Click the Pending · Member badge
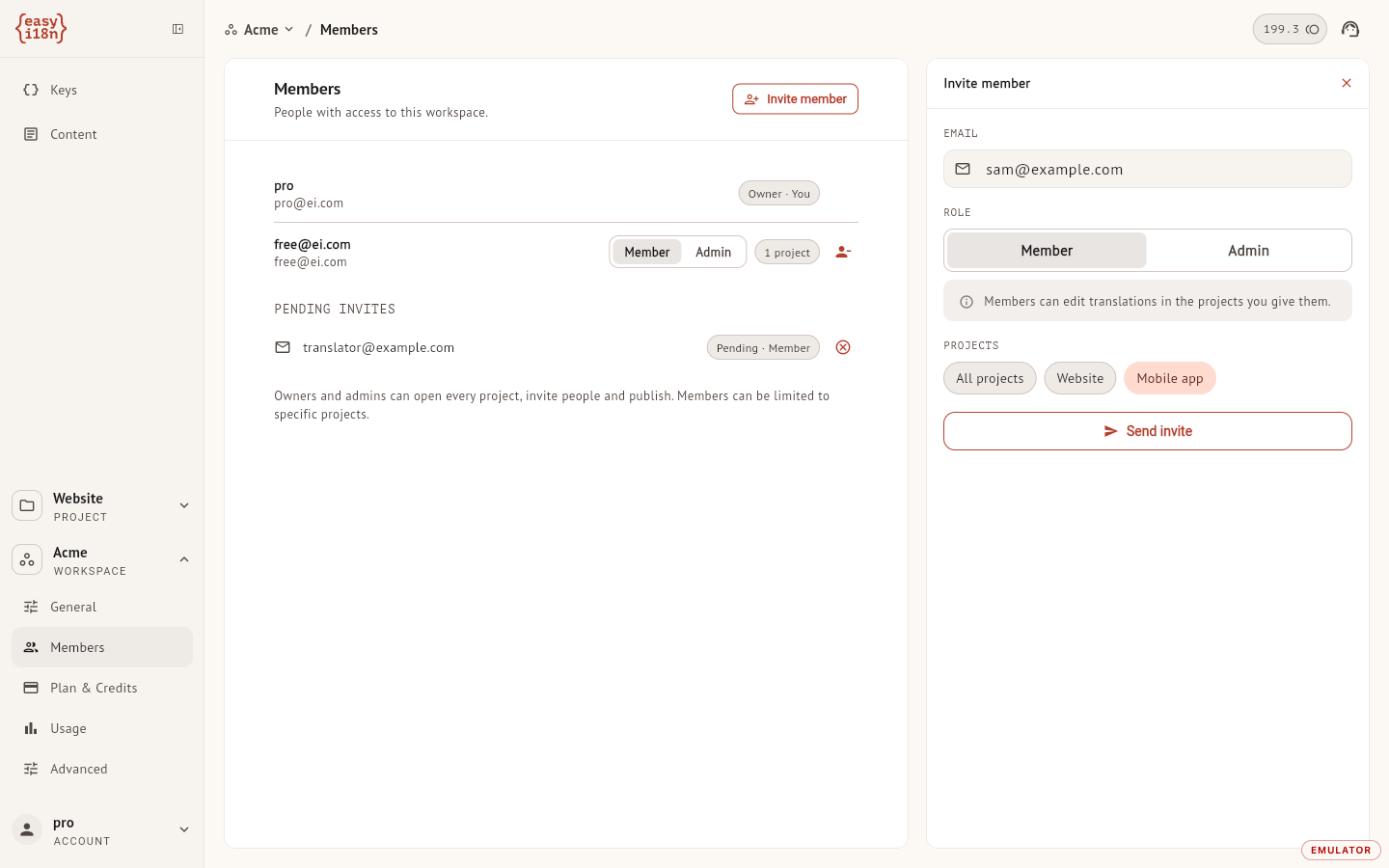 click(763, 347)
